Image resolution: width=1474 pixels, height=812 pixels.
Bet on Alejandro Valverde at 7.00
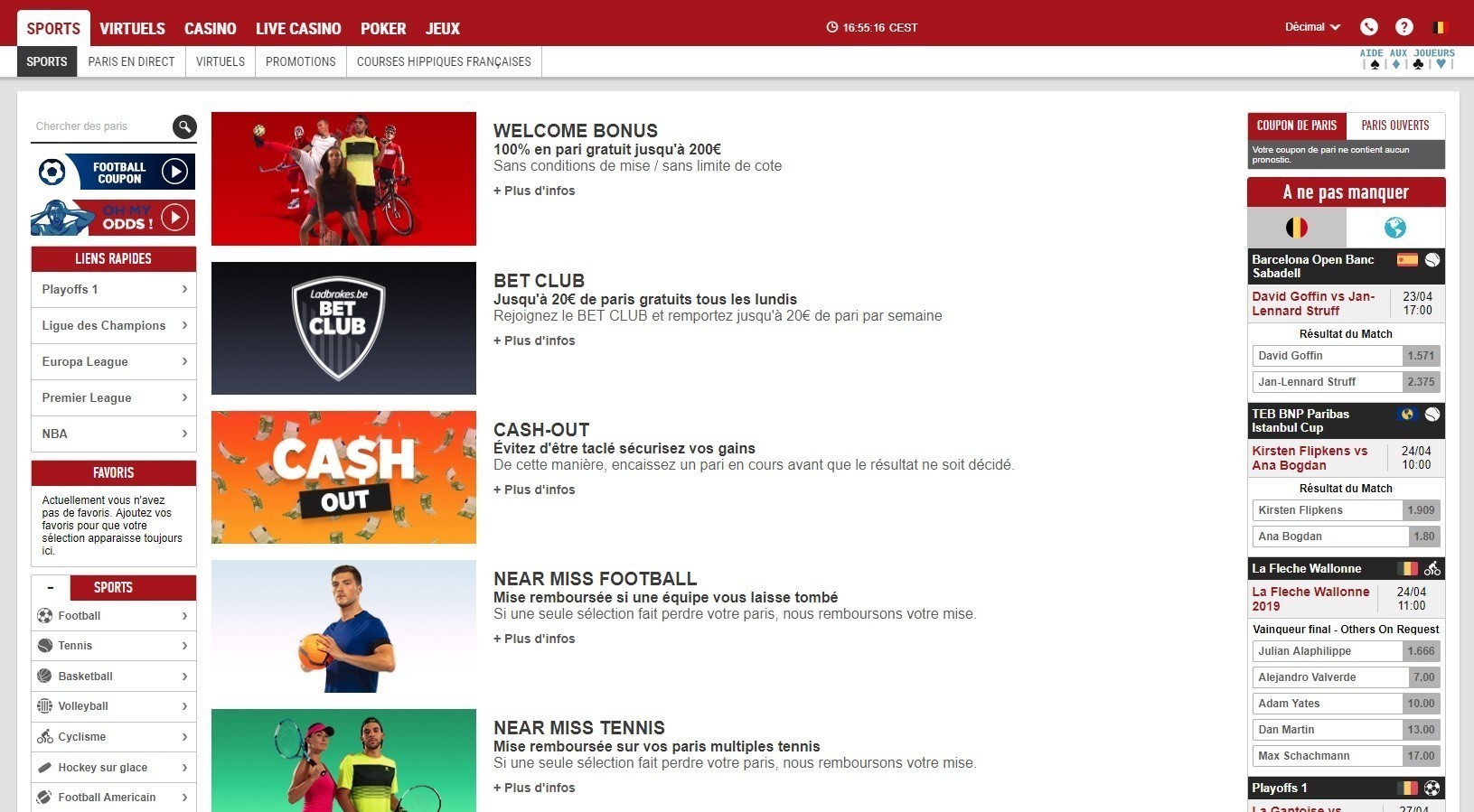(1346, 677)
